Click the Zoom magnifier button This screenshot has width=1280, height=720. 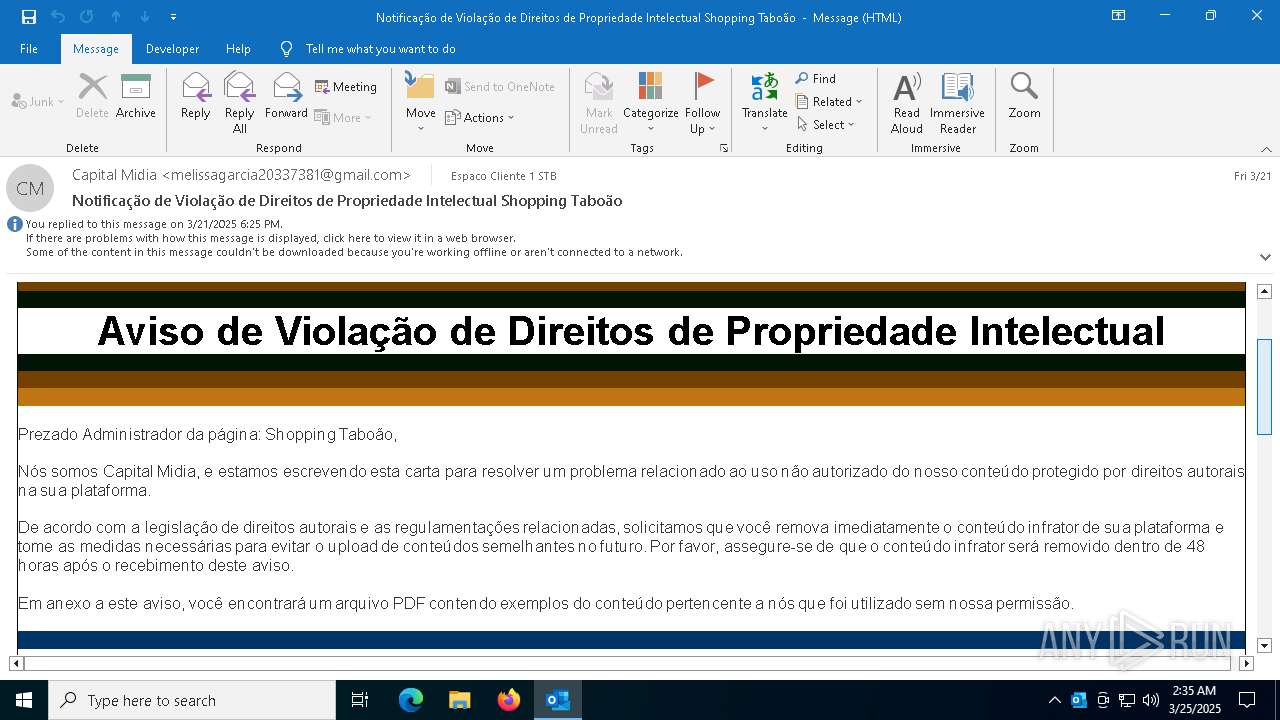tap(1024, 96)
